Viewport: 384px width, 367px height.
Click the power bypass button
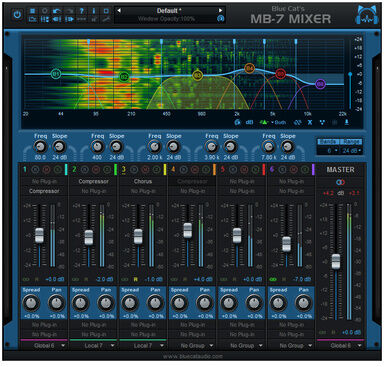[17, 14]
